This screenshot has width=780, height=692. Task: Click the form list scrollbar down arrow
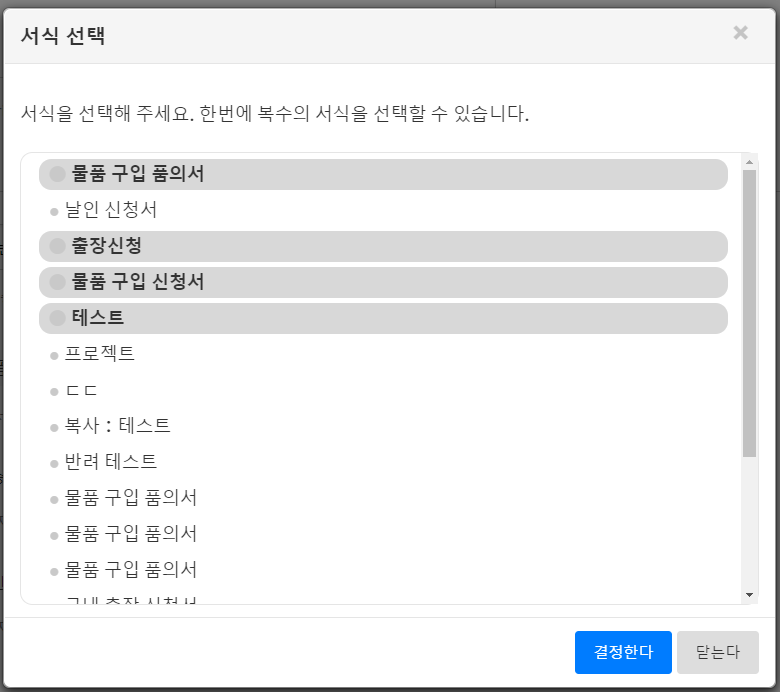[749, 595]
